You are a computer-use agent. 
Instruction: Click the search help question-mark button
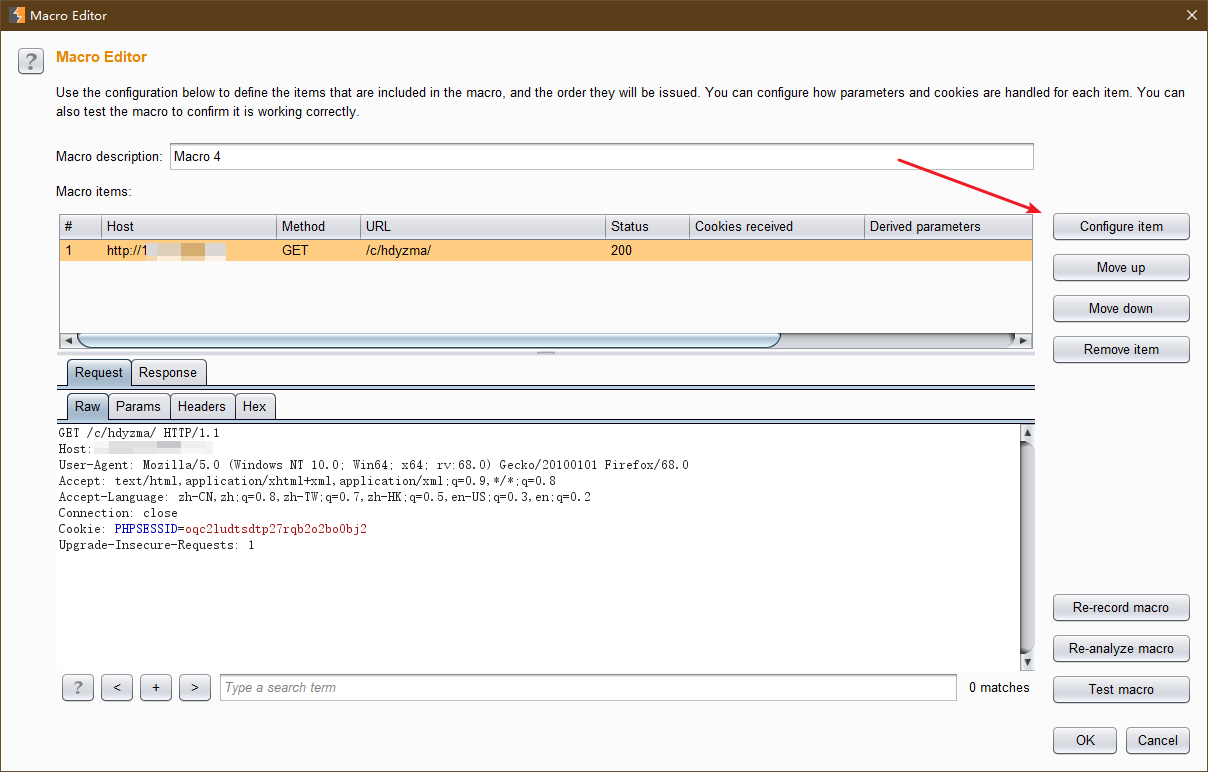pos(78,688)
